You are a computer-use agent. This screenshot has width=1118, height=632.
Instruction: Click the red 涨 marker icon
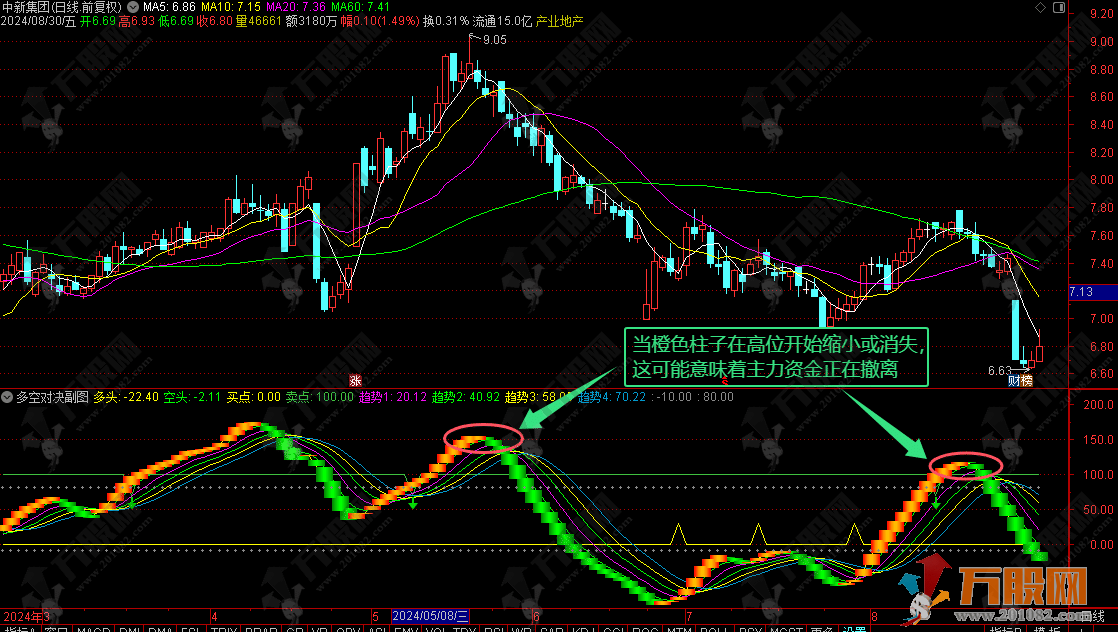tap(355, 380)
